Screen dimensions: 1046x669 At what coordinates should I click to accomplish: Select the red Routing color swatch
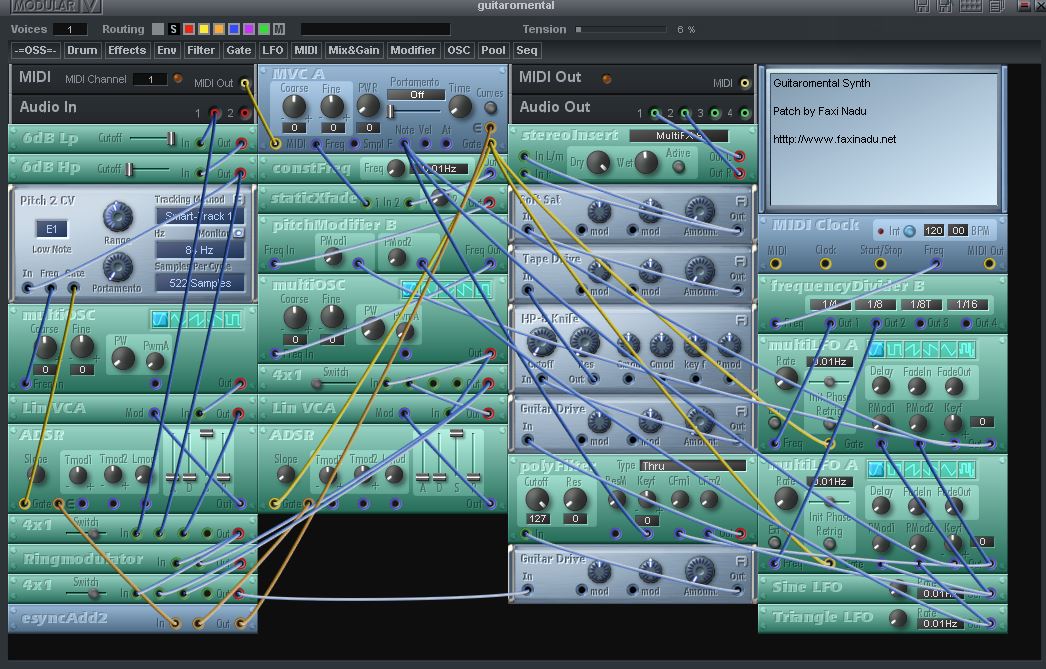(x=189, y=29)
